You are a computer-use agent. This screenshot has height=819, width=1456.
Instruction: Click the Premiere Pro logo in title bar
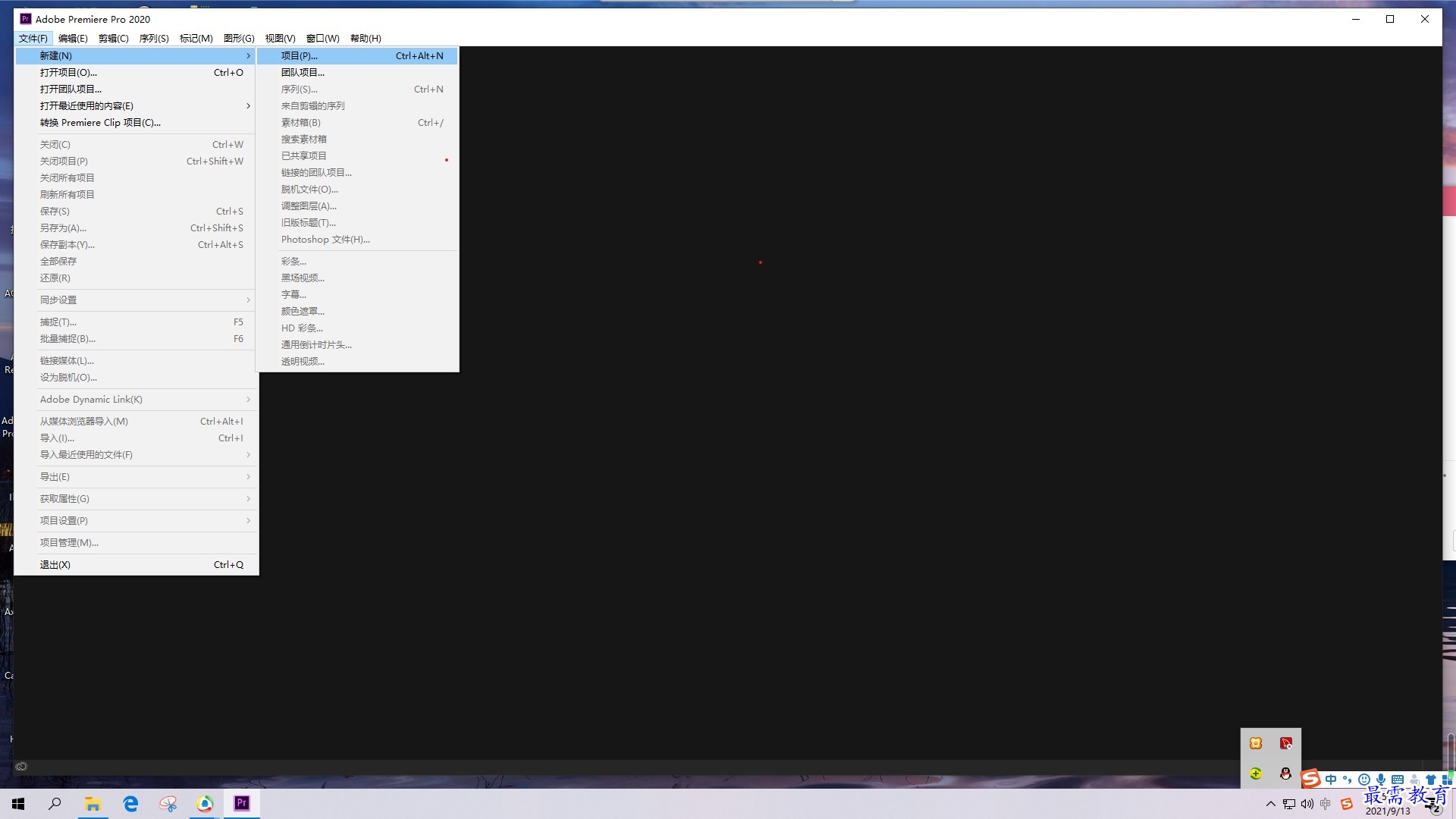click(26, 19)
